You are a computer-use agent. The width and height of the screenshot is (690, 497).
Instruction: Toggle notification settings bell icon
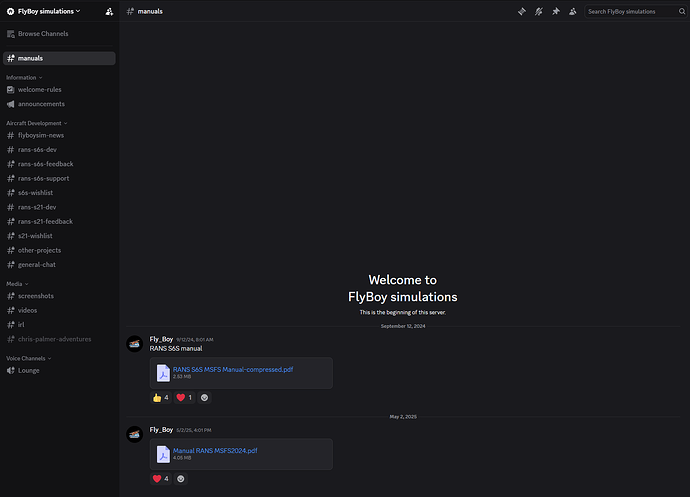coord(539,11)
